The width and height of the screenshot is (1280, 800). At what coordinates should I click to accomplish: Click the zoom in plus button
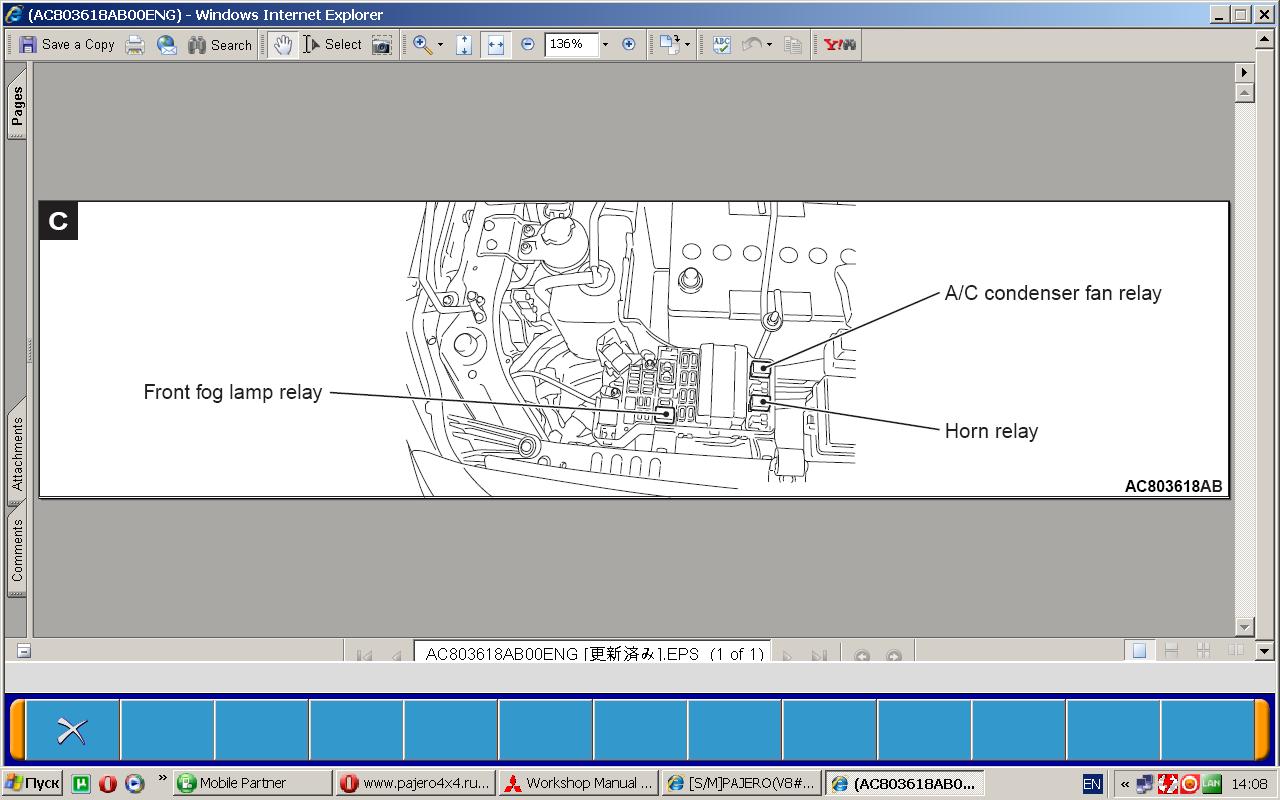pyautogui.click(x=629, y=44)
